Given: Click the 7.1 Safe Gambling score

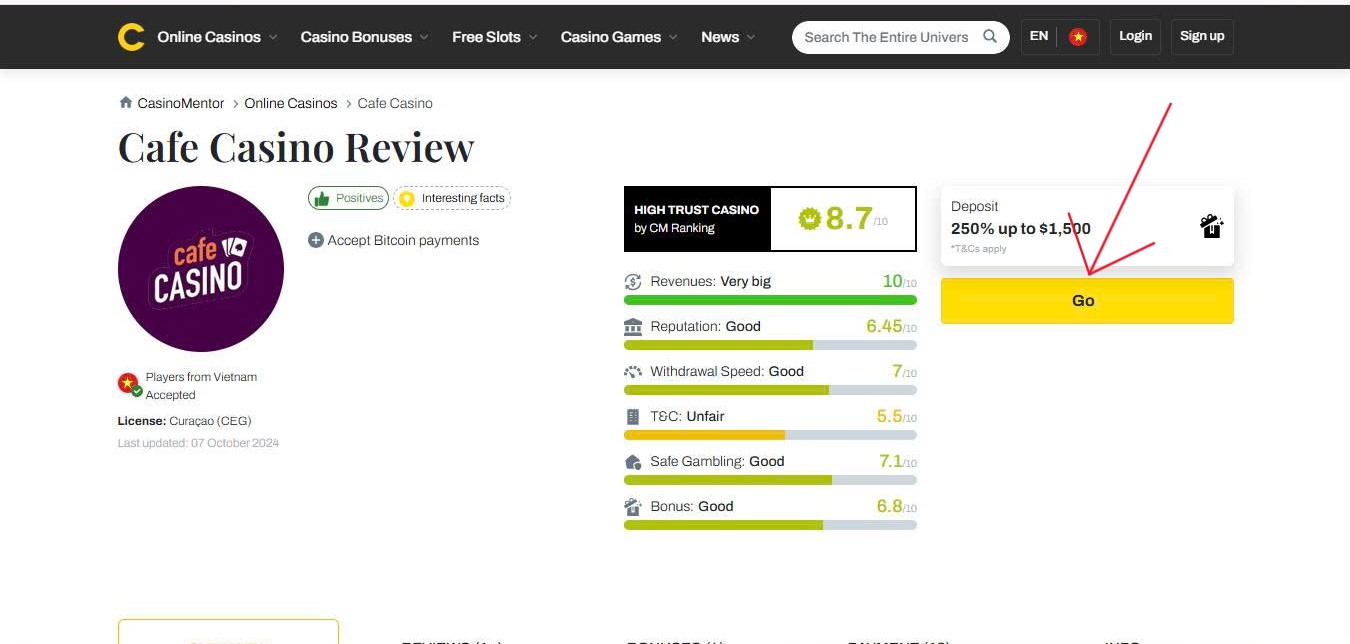Looking at the screenshot, I should coord(897,461).
